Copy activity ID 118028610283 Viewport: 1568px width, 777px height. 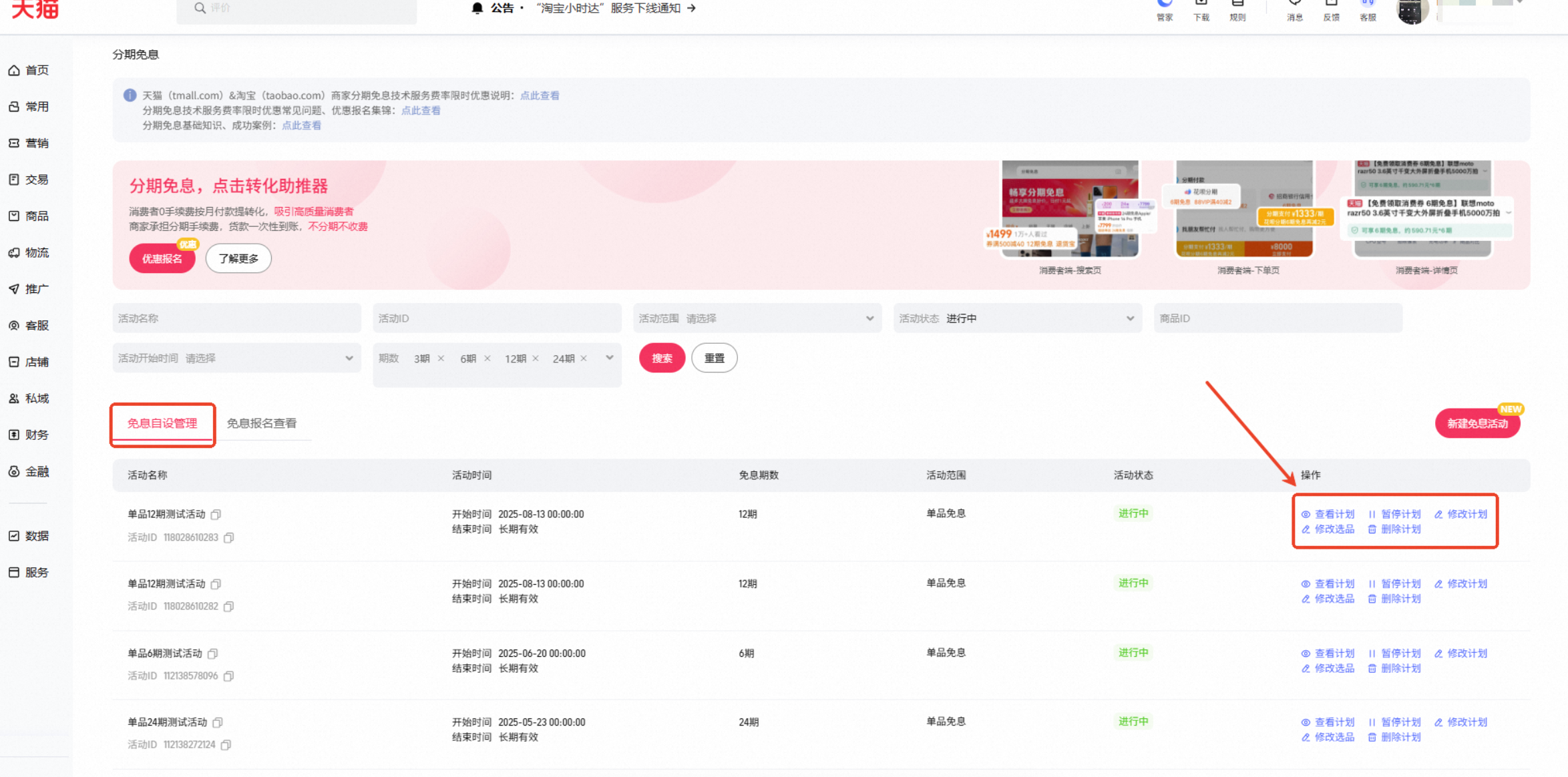[229, 537]
